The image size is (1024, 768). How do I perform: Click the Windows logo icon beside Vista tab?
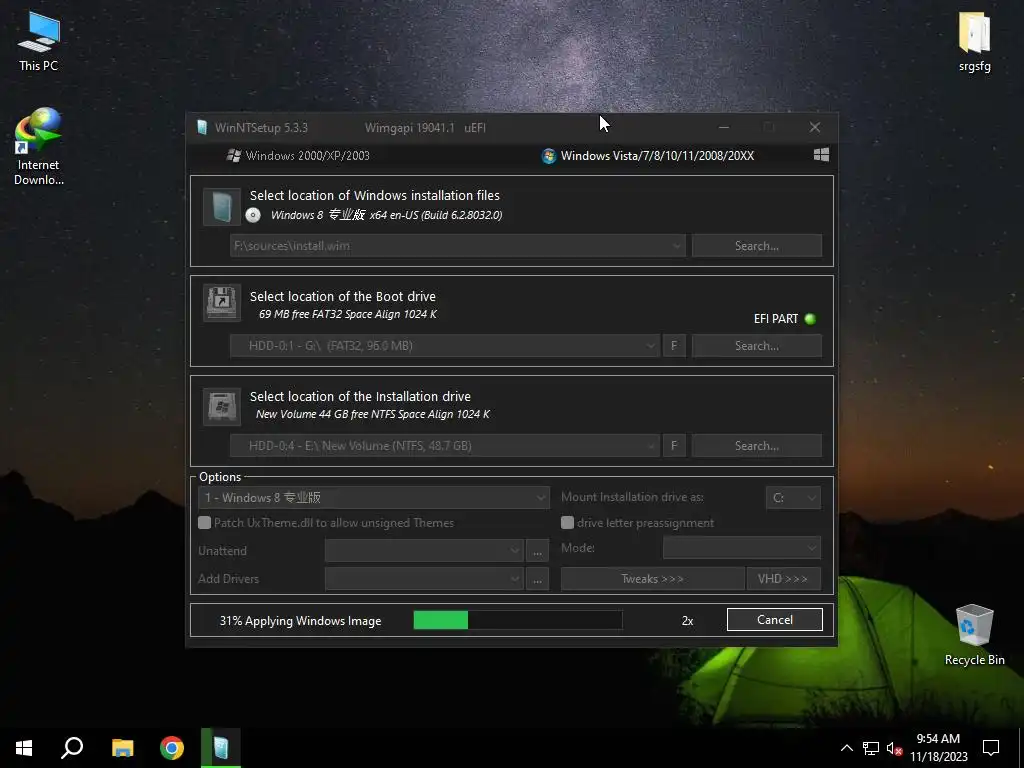[822, 155]
